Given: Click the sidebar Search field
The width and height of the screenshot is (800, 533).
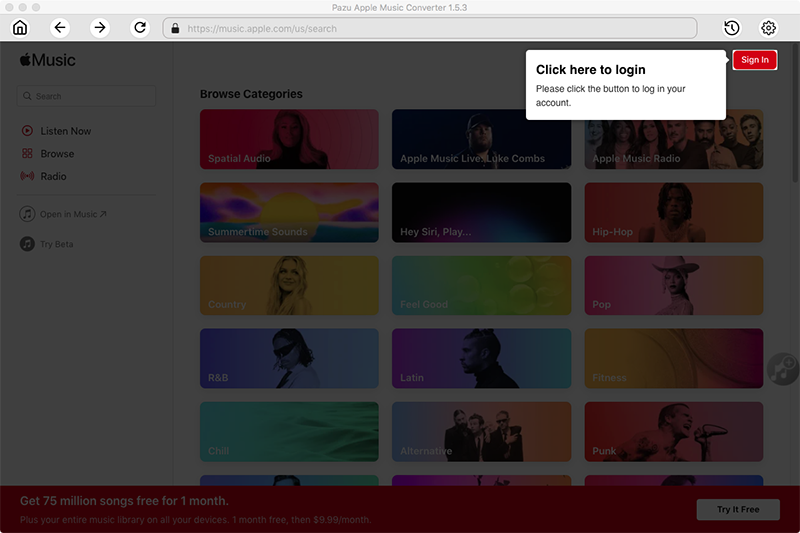Looking at the screenshot, I should [x=87, y=96].
